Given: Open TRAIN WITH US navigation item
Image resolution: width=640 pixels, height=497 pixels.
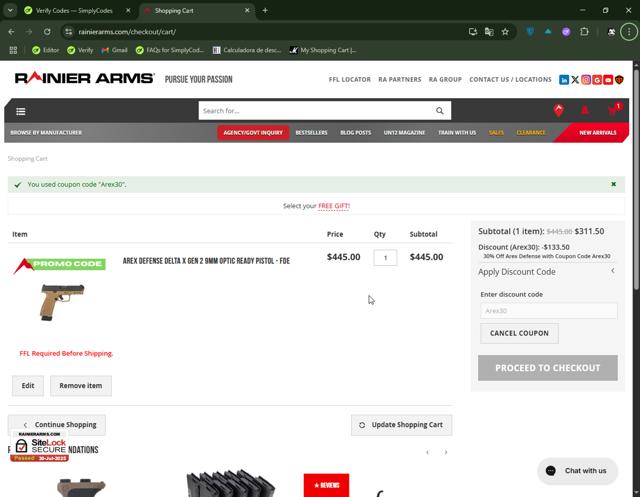Looking at the screenshot, I should tap(457, 133).
